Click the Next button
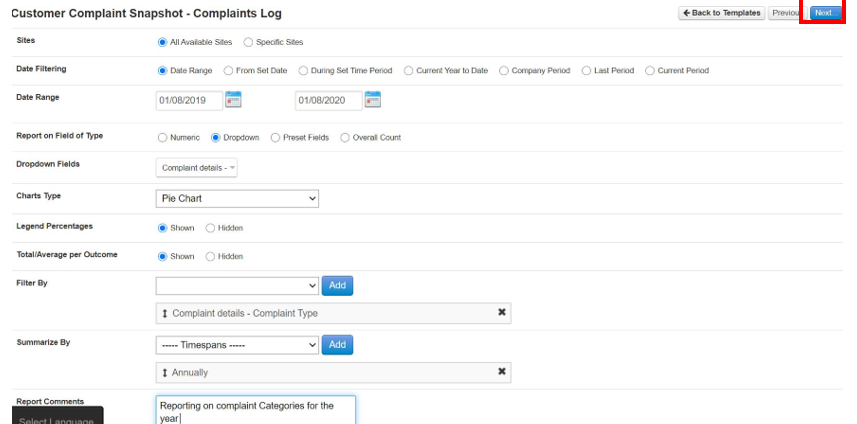The width and height of the screenshot is (857, 424). click(826, 13)
